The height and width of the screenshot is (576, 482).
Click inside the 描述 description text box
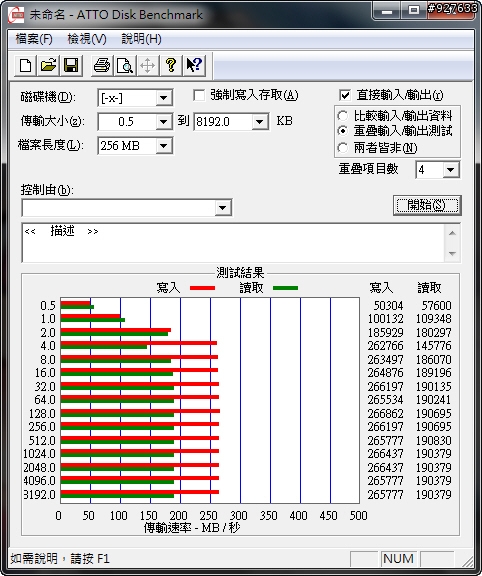click(233, 243)
